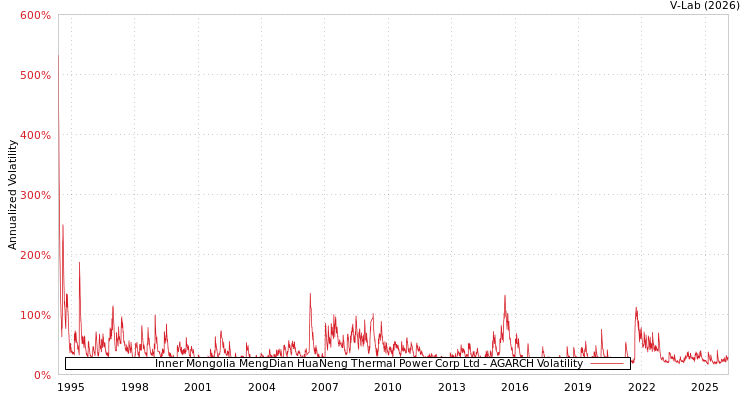Viewport: 750px width, 400px height.
Task: Click the Inner Mongolia MengDian AGARCH legend label
Action: (x=369, y=364)
